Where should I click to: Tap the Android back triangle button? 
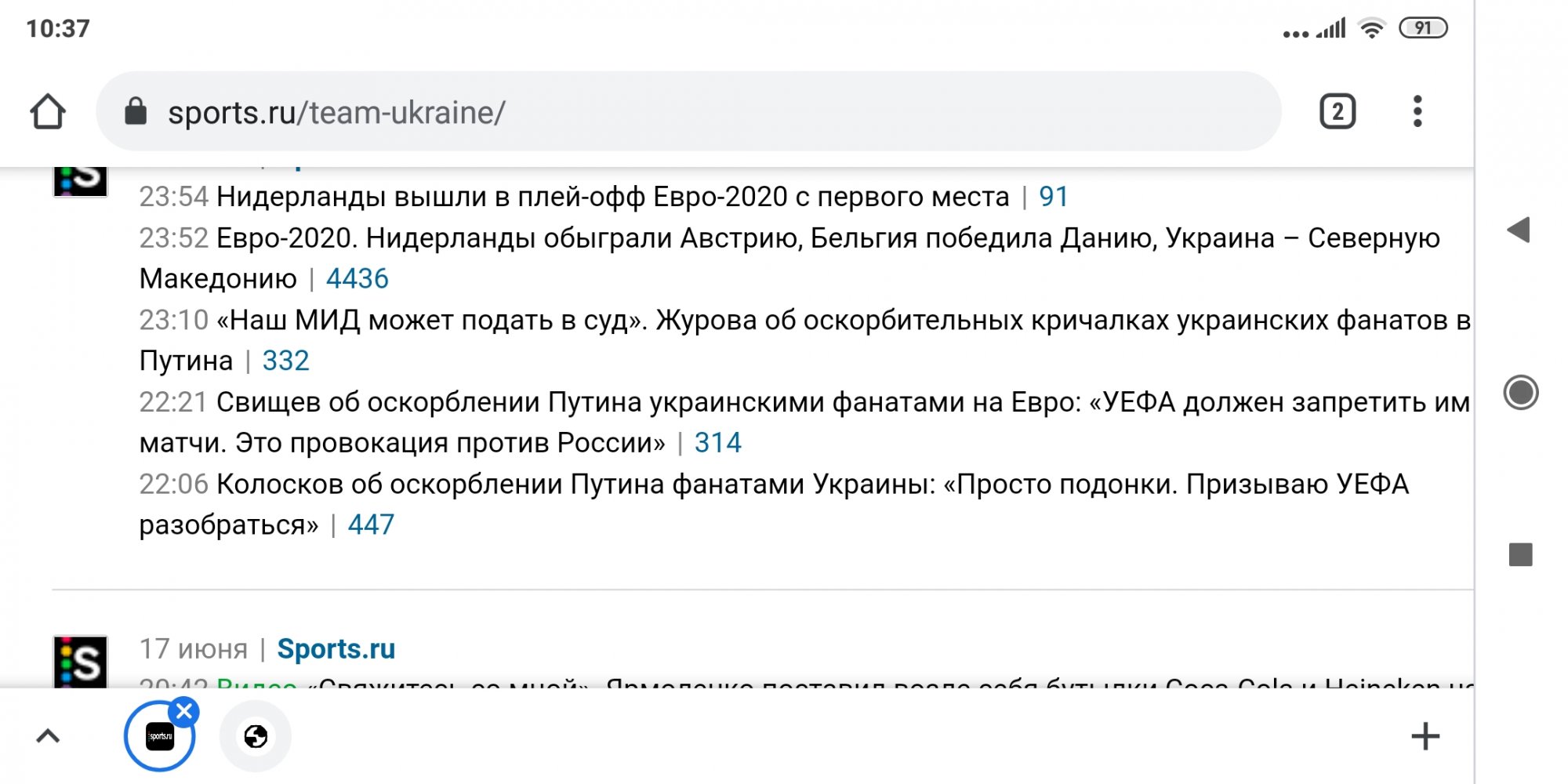[x=1519, y=230]
